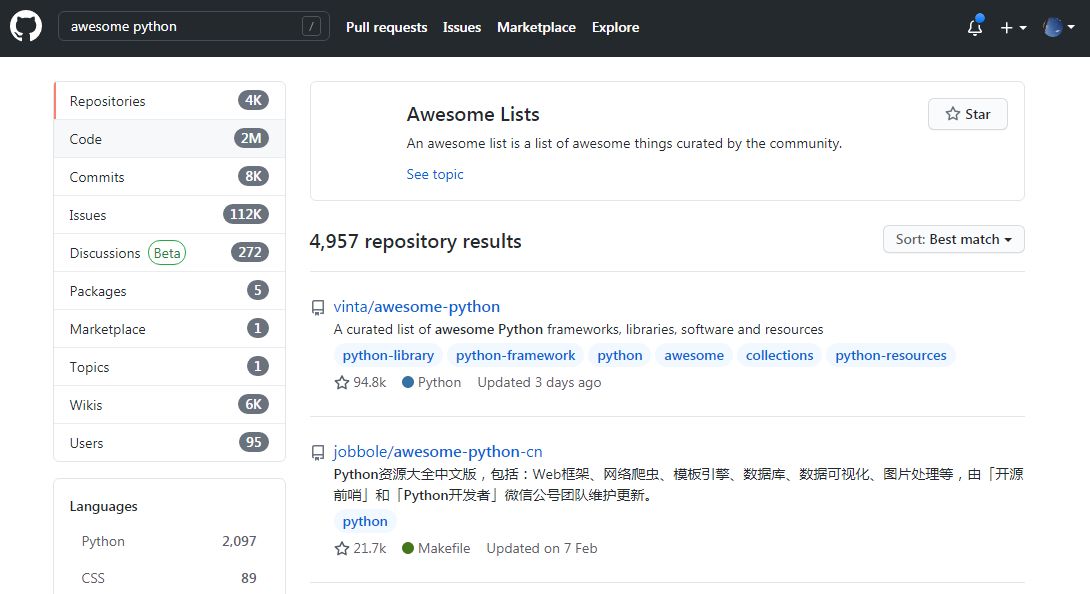
Task: Select the Marketplace sidebar filter
Action: (170, 329)
